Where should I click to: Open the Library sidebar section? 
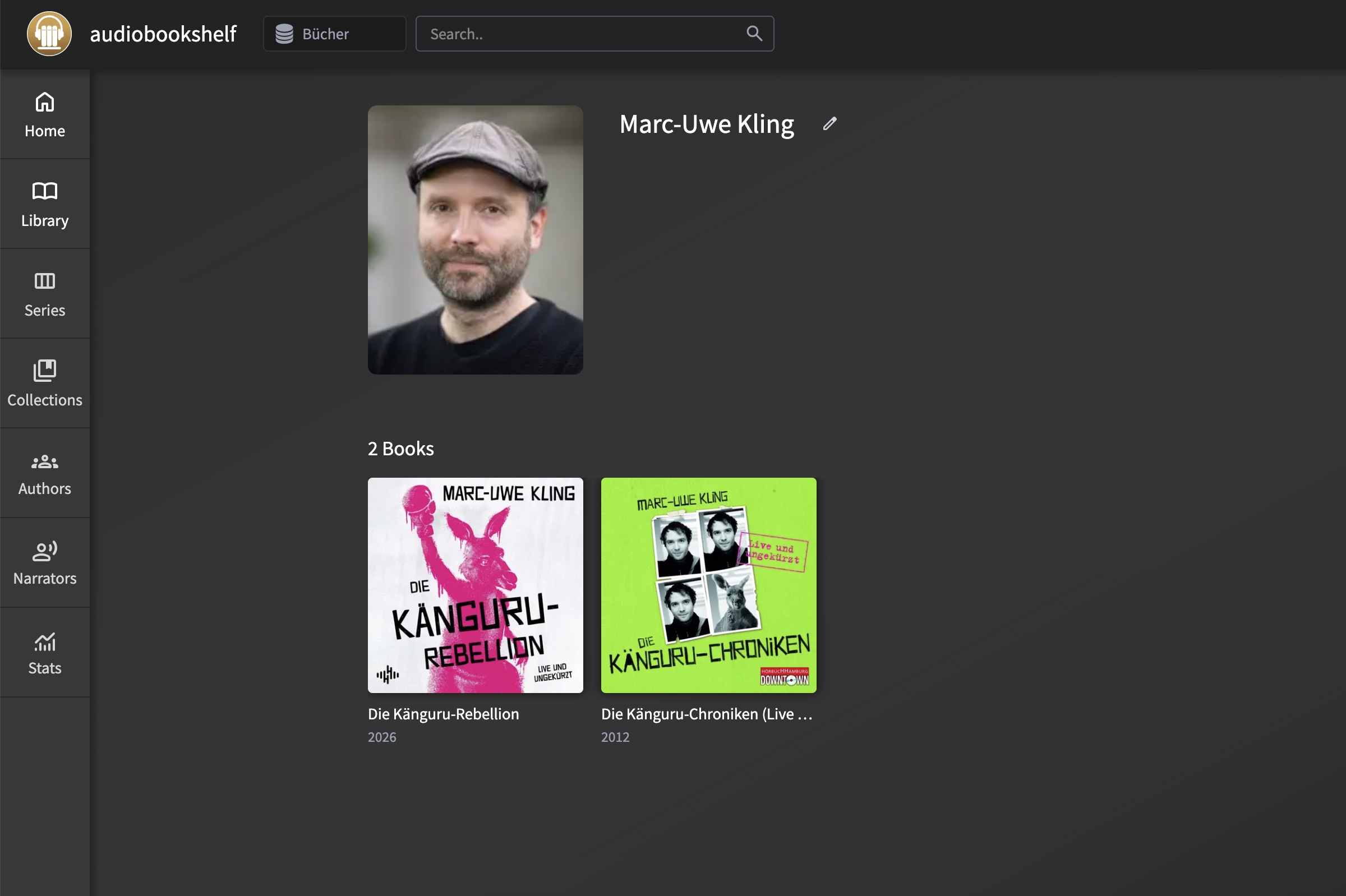44,204
